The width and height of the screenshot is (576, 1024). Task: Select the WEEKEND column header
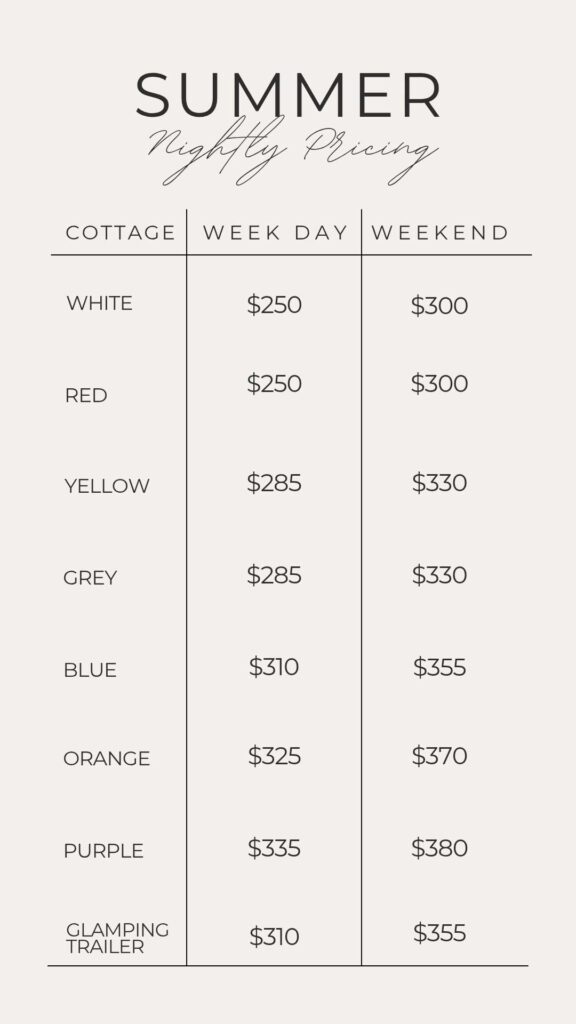point(440,232)
